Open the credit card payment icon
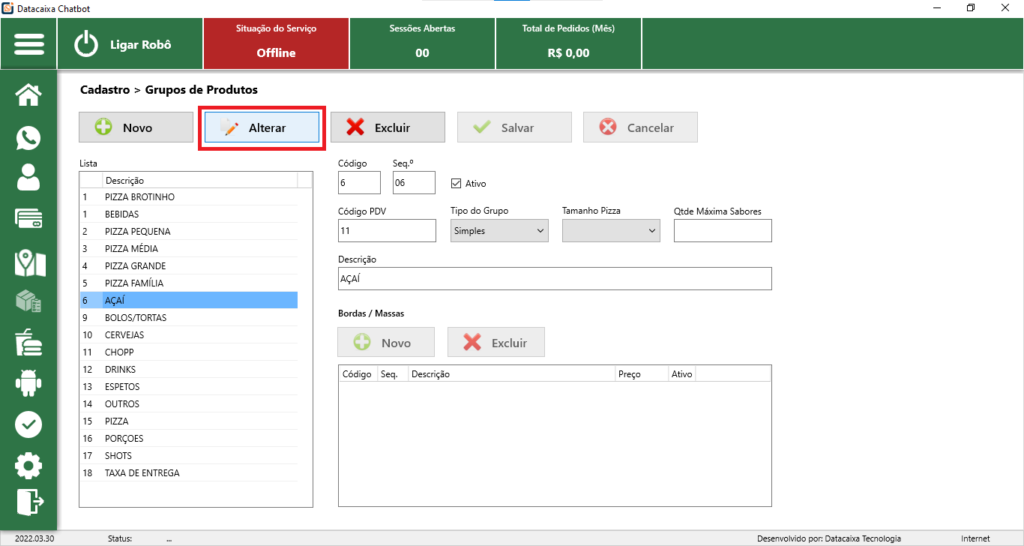 click(29, 219)
